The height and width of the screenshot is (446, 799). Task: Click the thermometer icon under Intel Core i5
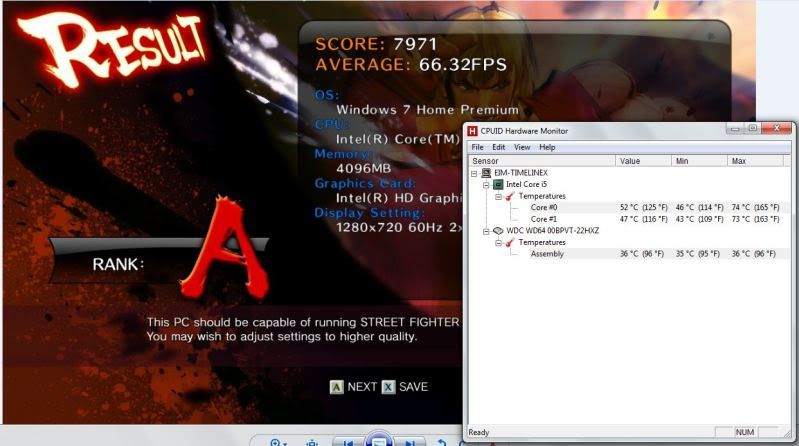click(510, 196)
